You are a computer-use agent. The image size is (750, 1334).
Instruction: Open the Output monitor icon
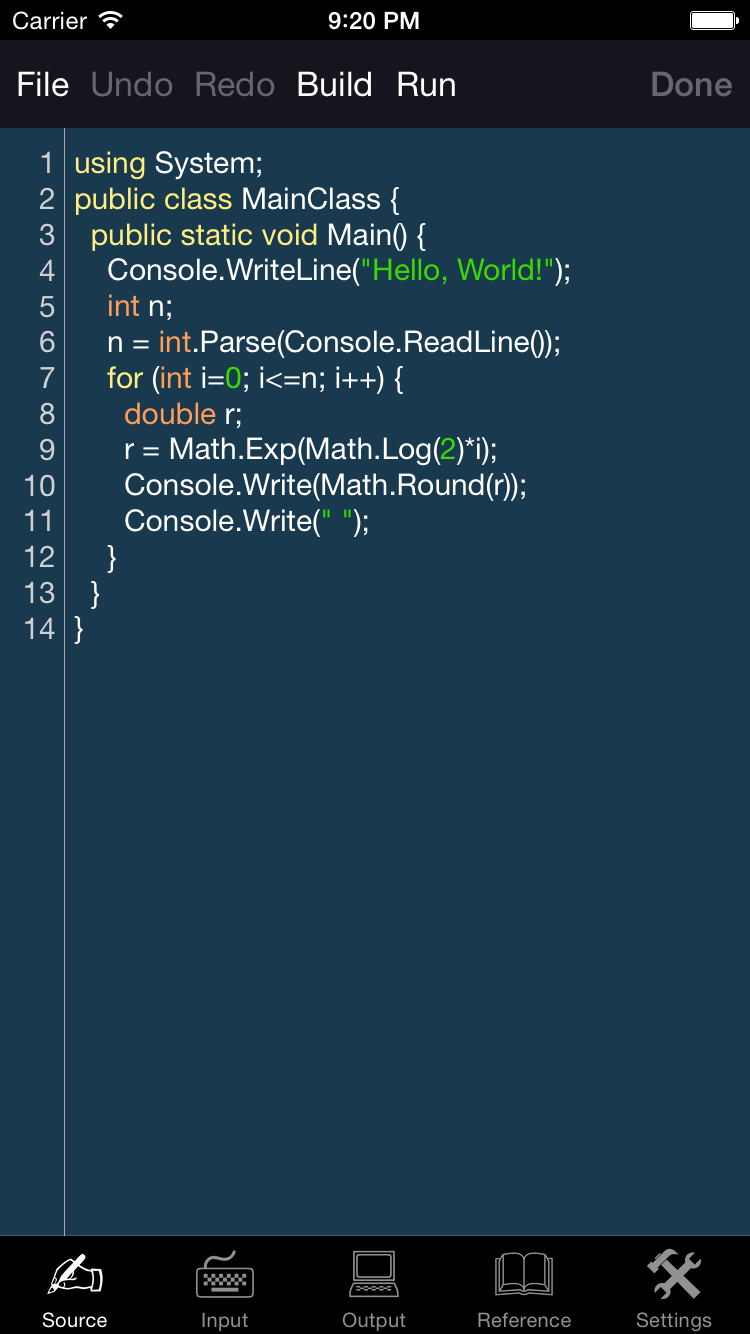pos(375,1277)
